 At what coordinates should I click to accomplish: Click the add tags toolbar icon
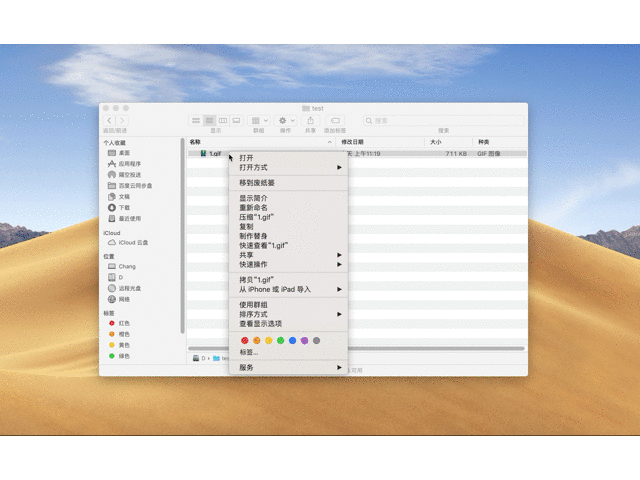pyautogui.click(x=335, y=120)
